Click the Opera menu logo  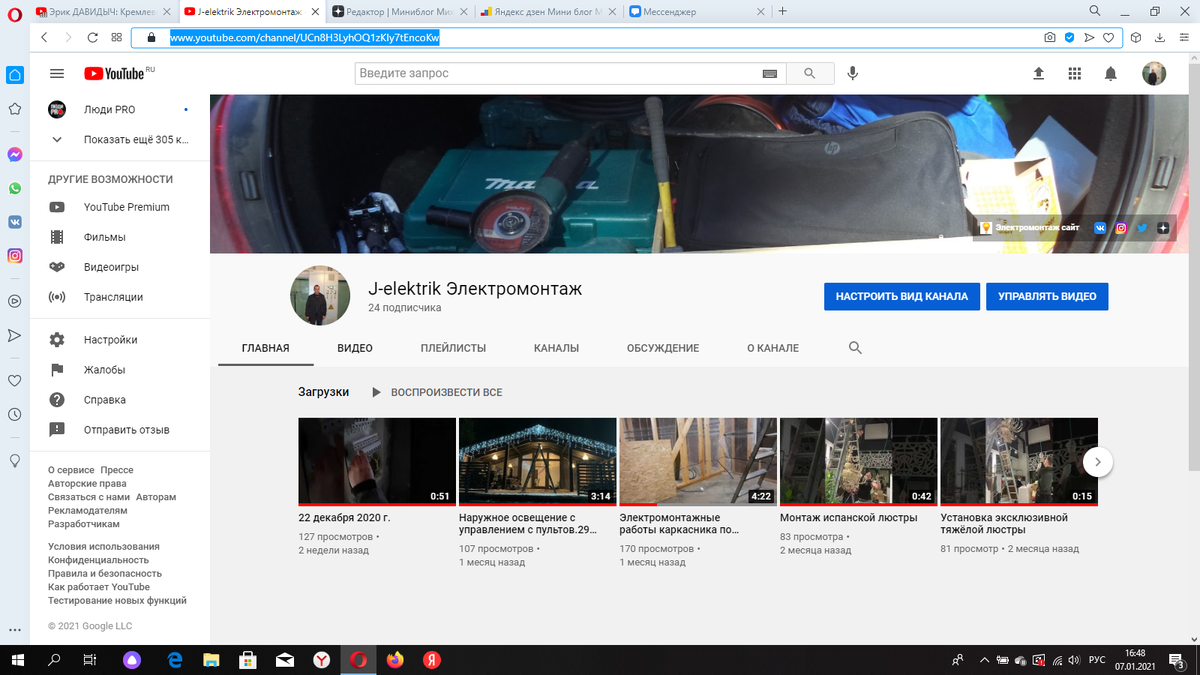pyautogui.click(x=14, y=12)
